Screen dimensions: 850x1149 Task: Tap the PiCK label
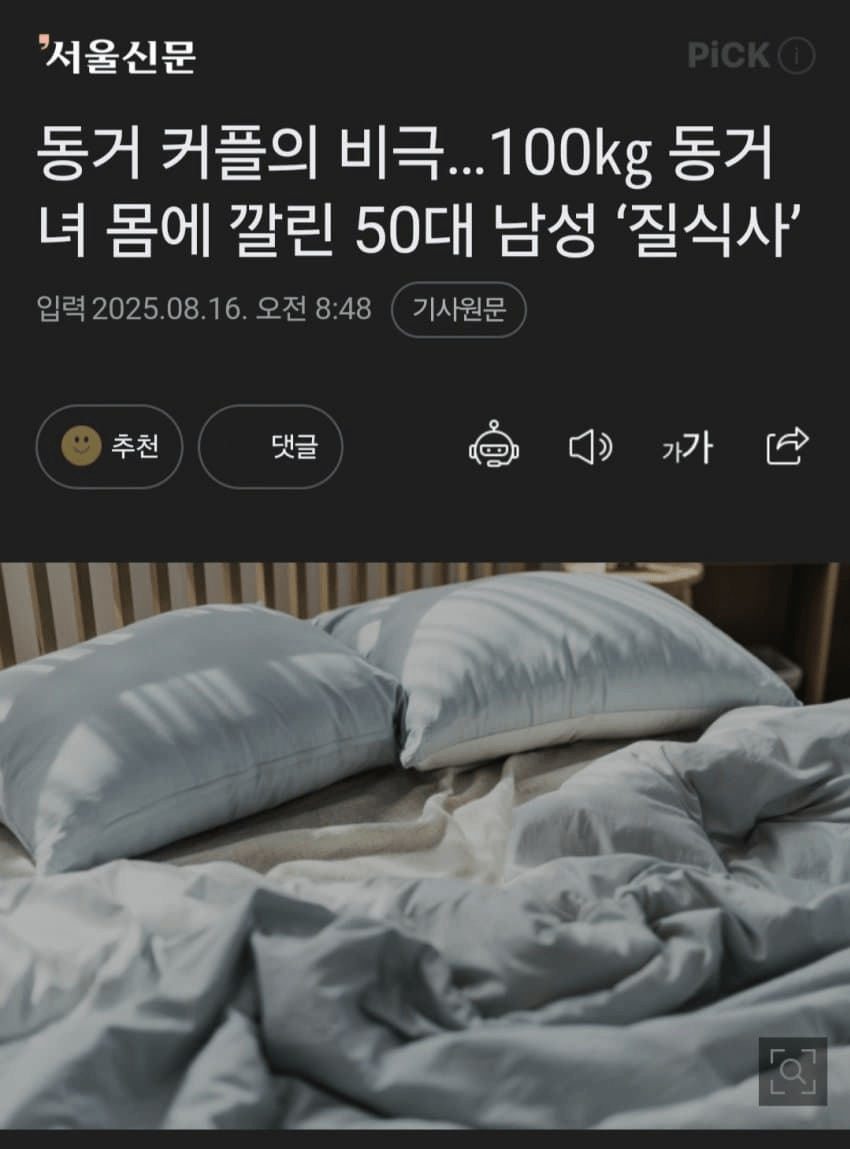(728, 55)
